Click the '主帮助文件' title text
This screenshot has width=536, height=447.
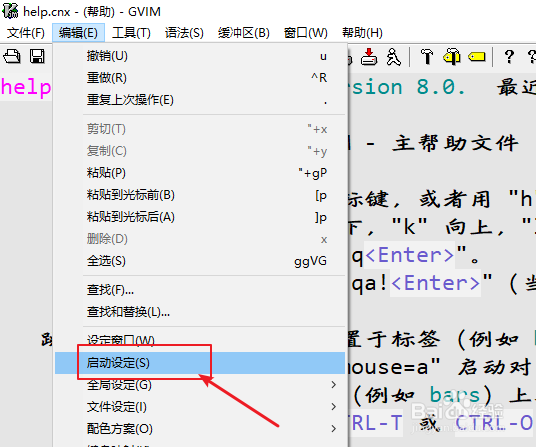455,143
